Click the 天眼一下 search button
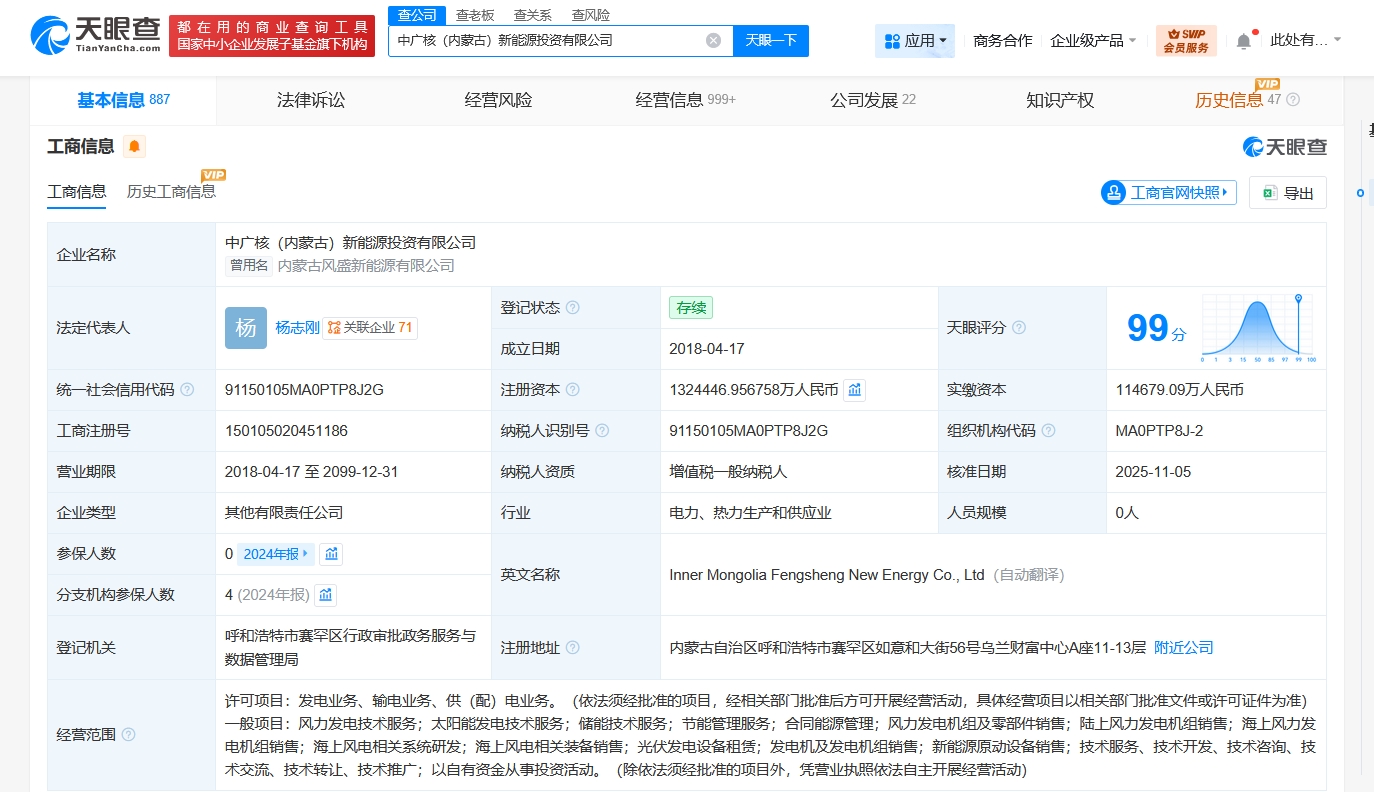This screenshot has height=792, width=1374. tap(771, 41)
